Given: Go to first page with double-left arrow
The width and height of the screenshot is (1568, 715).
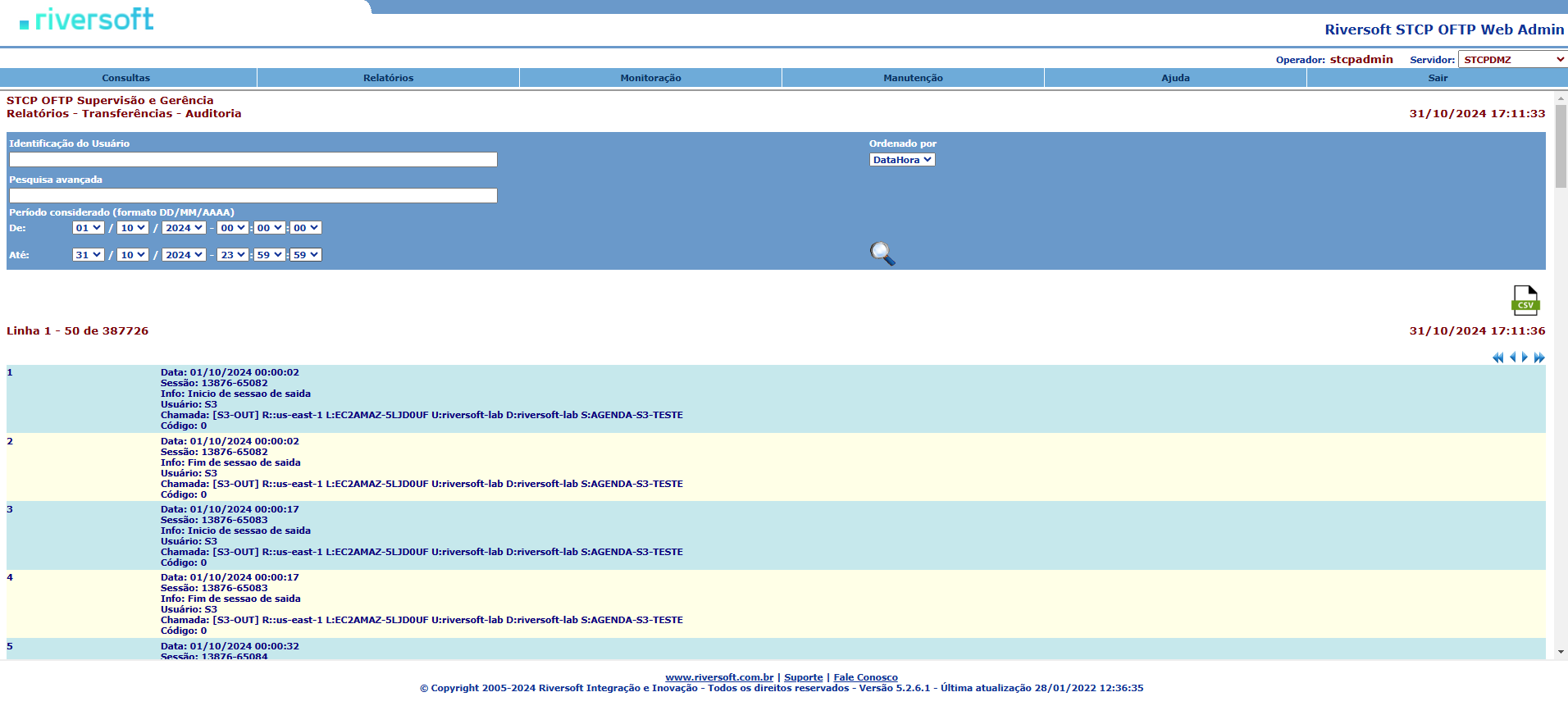Looking at the screenshot, I should (1497, 357).
